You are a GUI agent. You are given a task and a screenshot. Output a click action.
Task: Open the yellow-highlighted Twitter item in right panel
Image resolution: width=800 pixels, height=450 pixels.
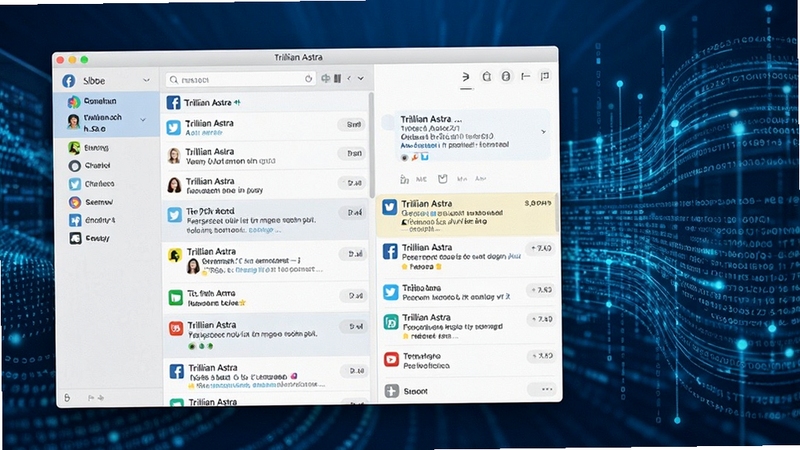coord(466,215)
